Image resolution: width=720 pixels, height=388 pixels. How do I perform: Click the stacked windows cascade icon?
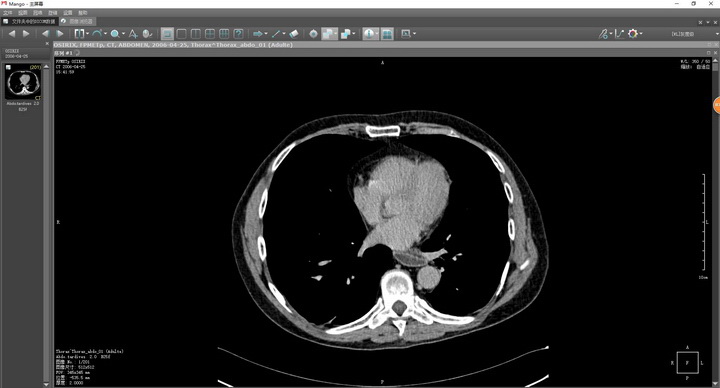pyautogui.click(x=346, y=34)
